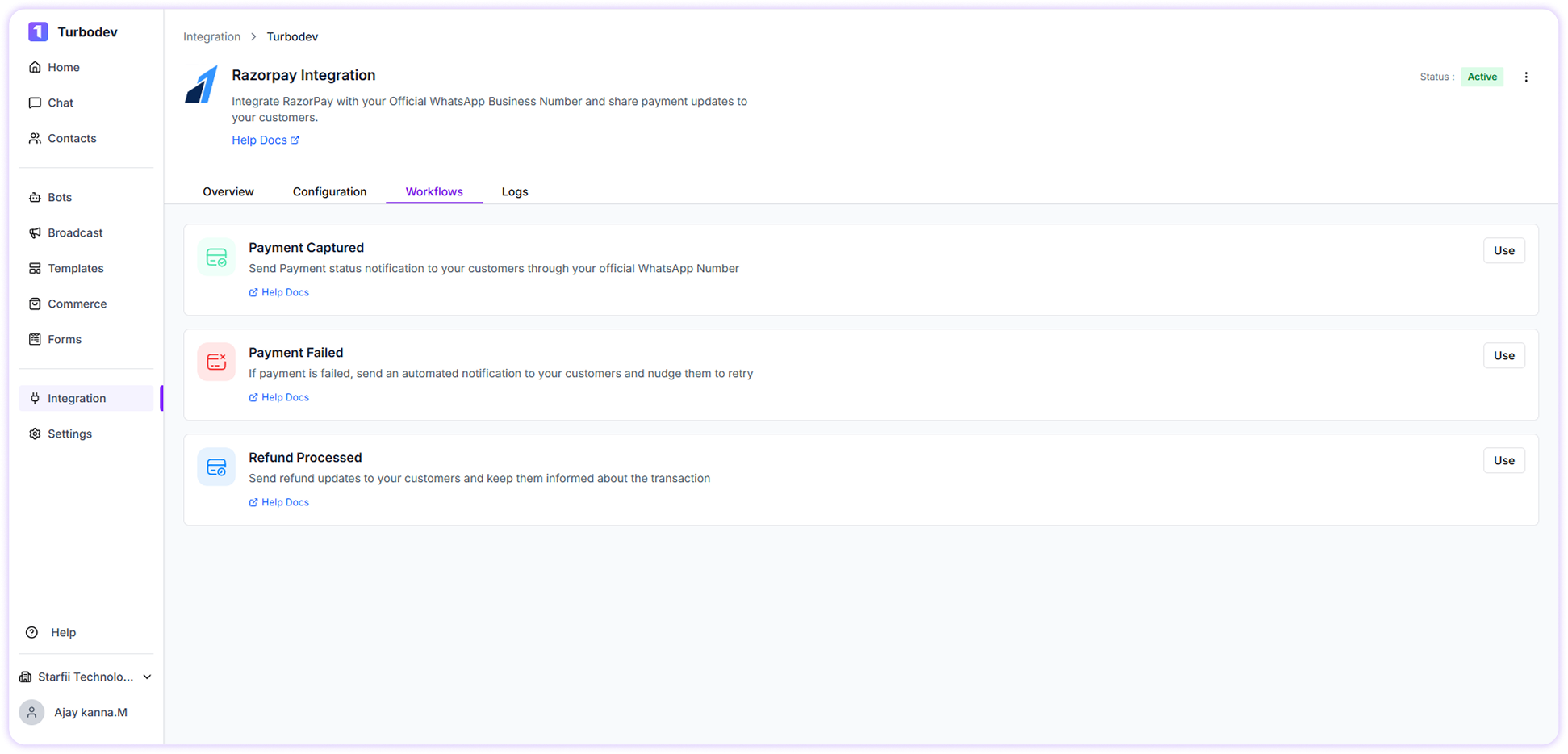Image resolution: width=1568 pixels, height=754 pixels.
Task: Switch to the Configuration tab
Action: tap(329, 191)
